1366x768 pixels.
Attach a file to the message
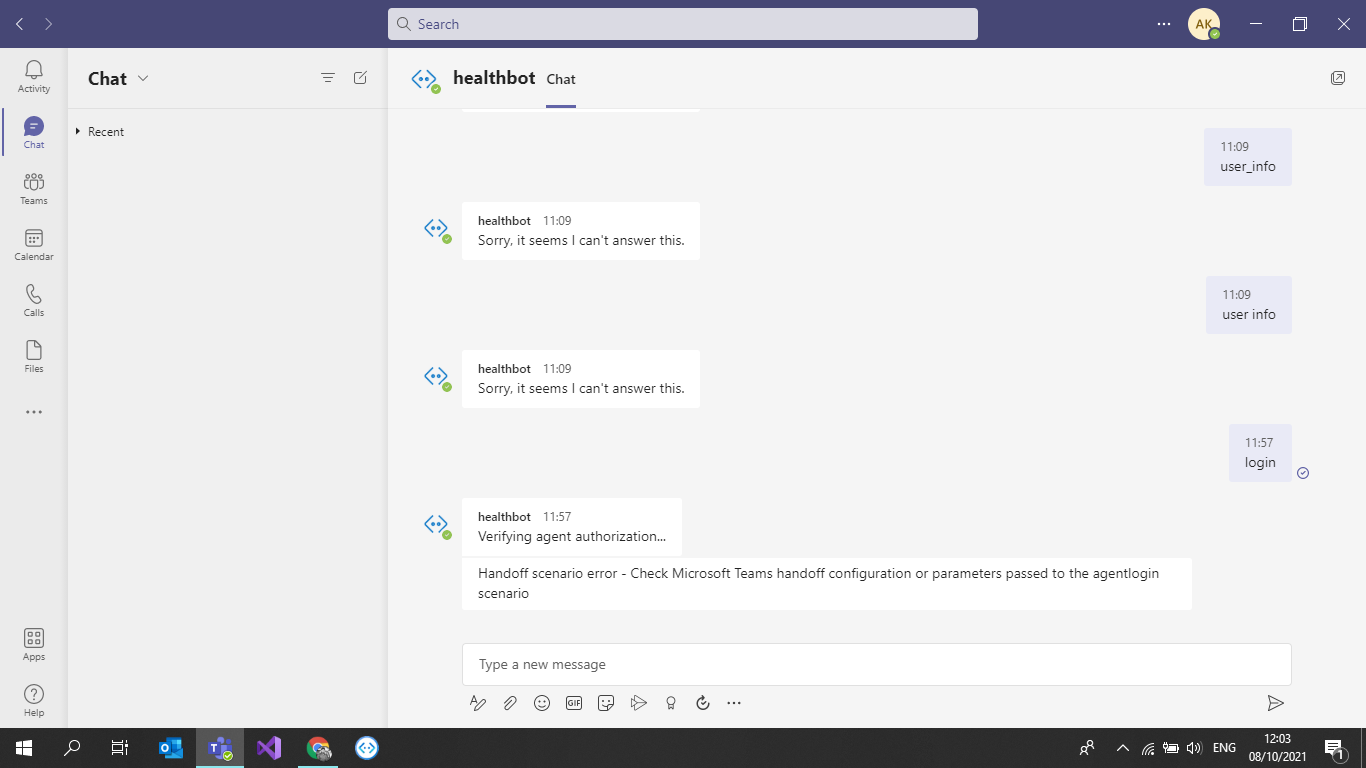coord(510,703)
